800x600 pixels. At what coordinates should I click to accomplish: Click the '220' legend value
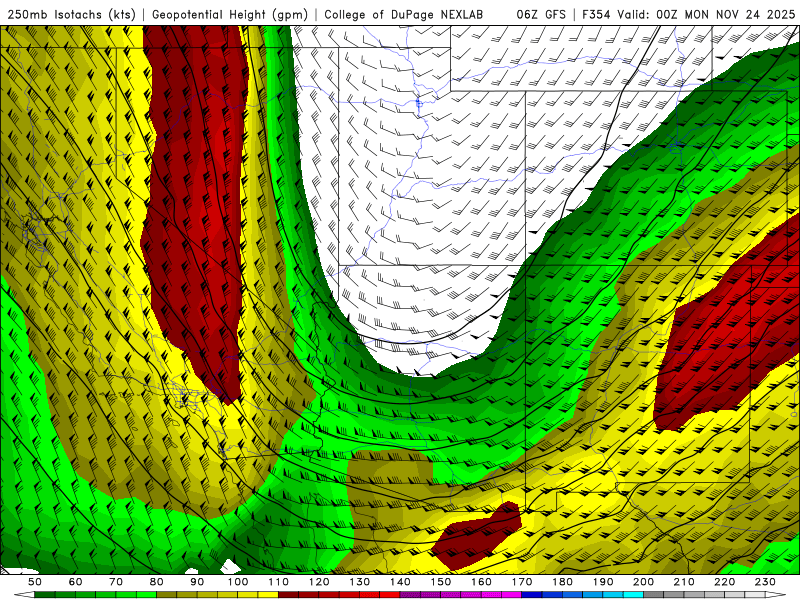click(x=724, y=582)
